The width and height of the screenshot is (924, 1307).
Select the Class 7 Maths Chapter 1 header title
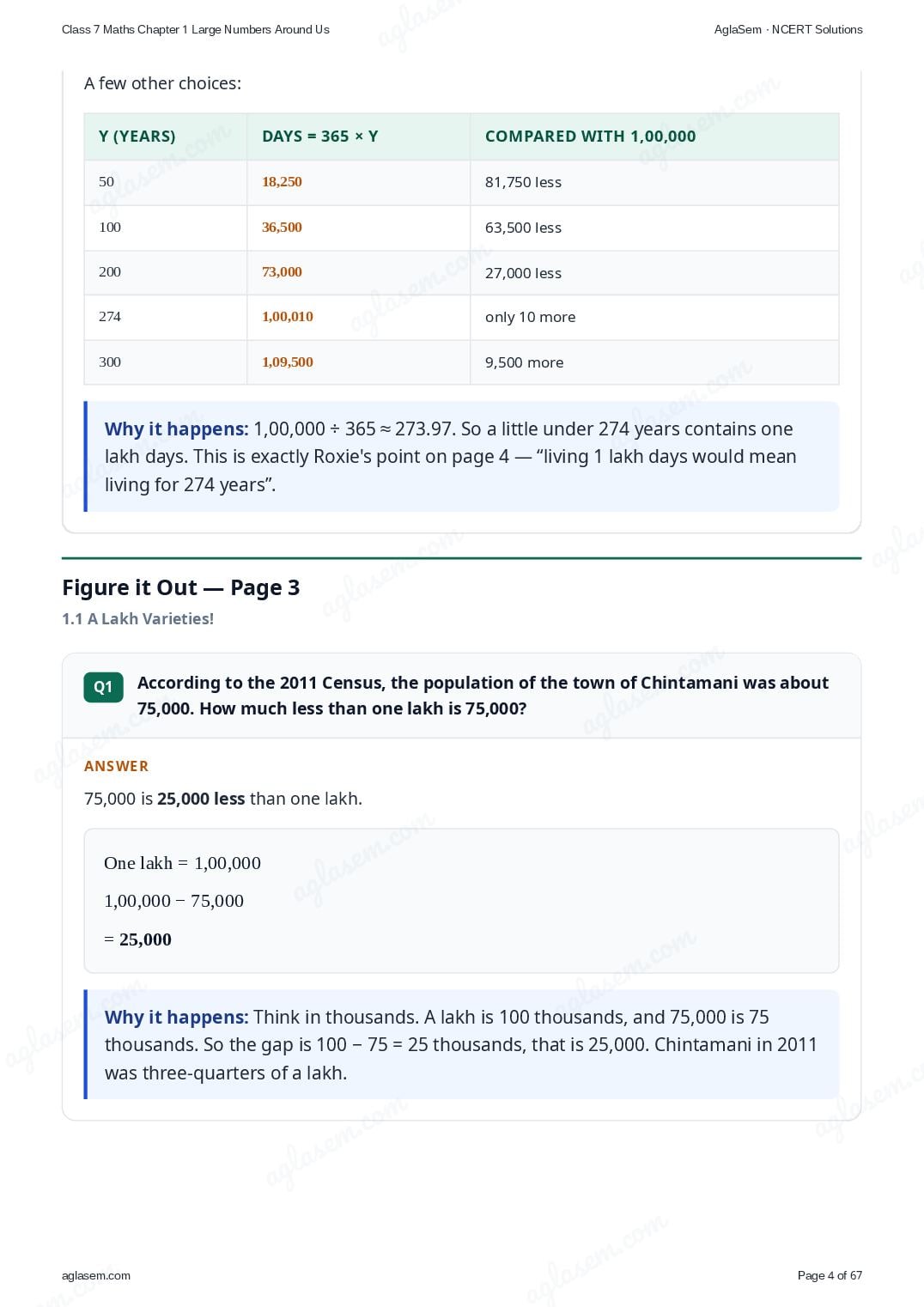click(196, 29)
